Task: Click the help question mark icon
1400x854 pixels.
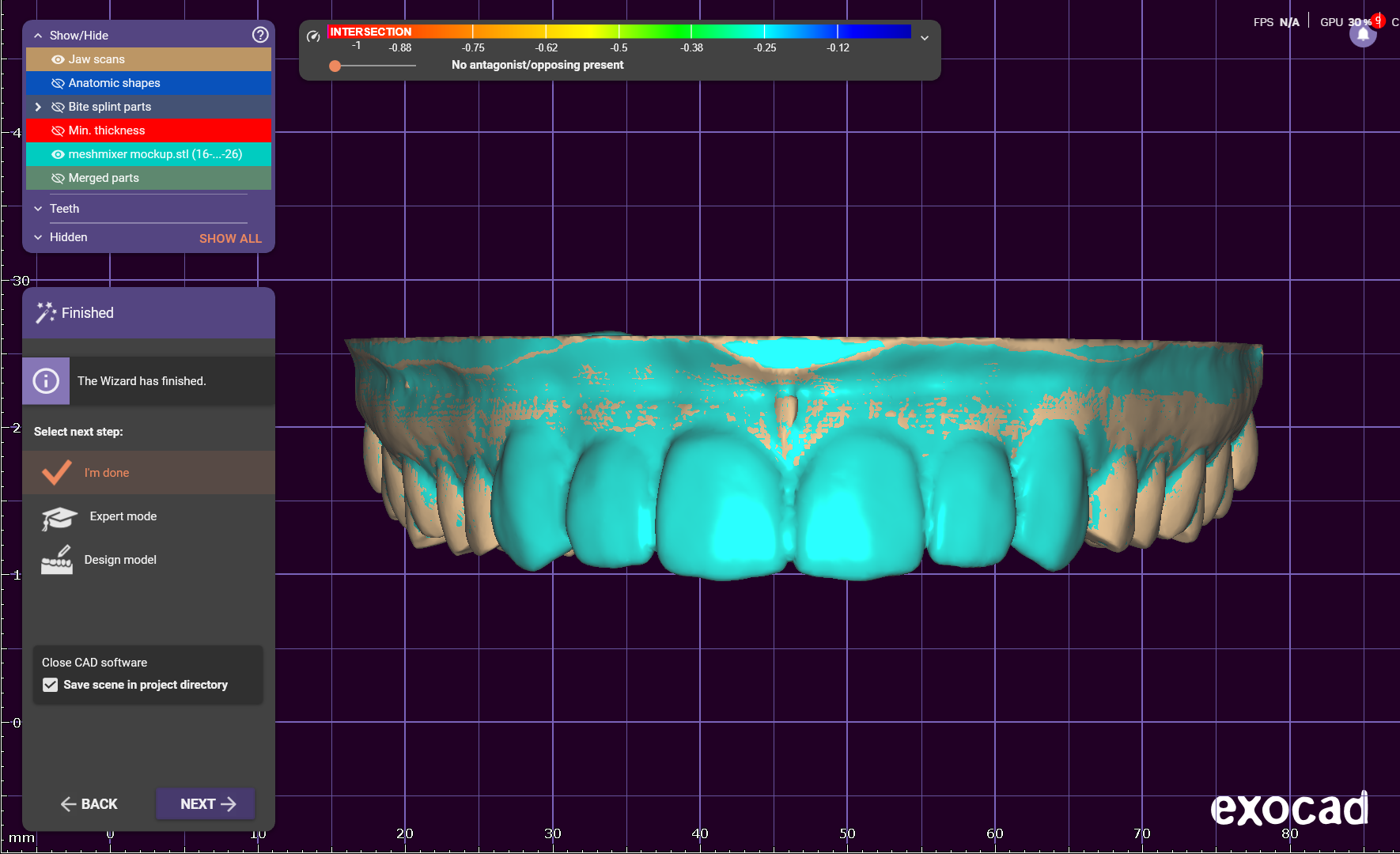Action: coord(259,35)
